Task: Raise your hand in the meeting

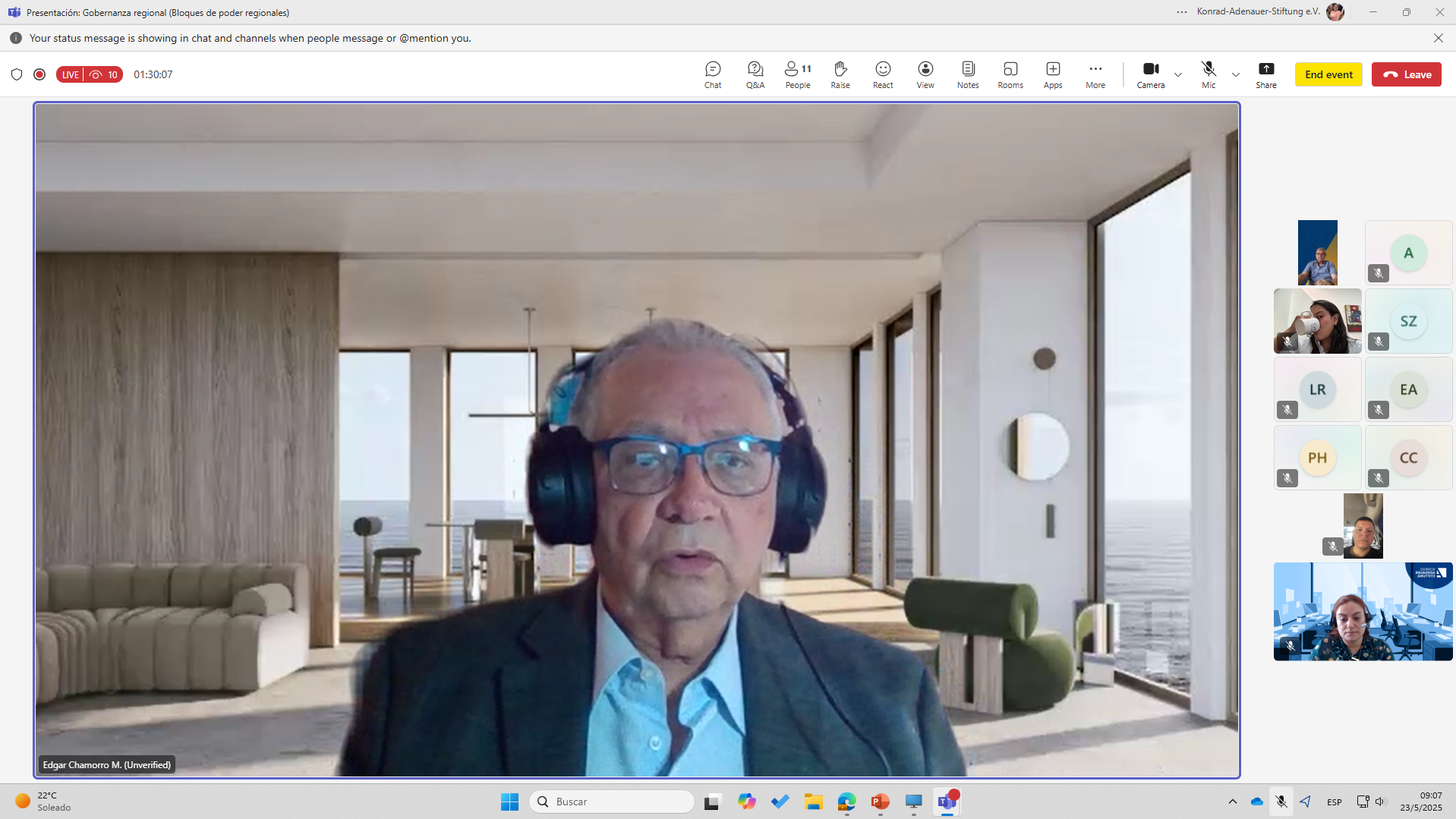Action: (840, 74)
